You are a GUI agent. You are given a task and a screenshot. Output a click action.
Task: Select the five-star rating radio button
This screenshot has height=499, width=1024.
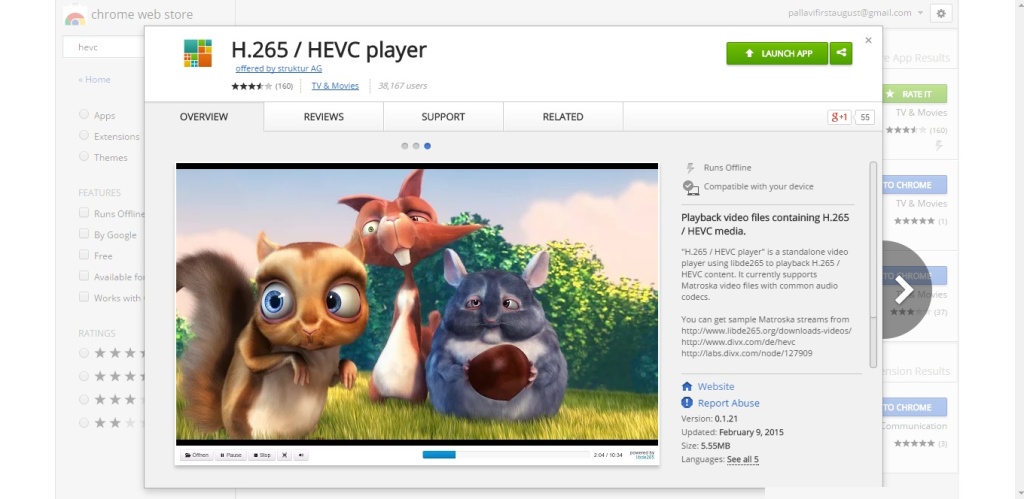pyautogui.click(x=84, y=353)
